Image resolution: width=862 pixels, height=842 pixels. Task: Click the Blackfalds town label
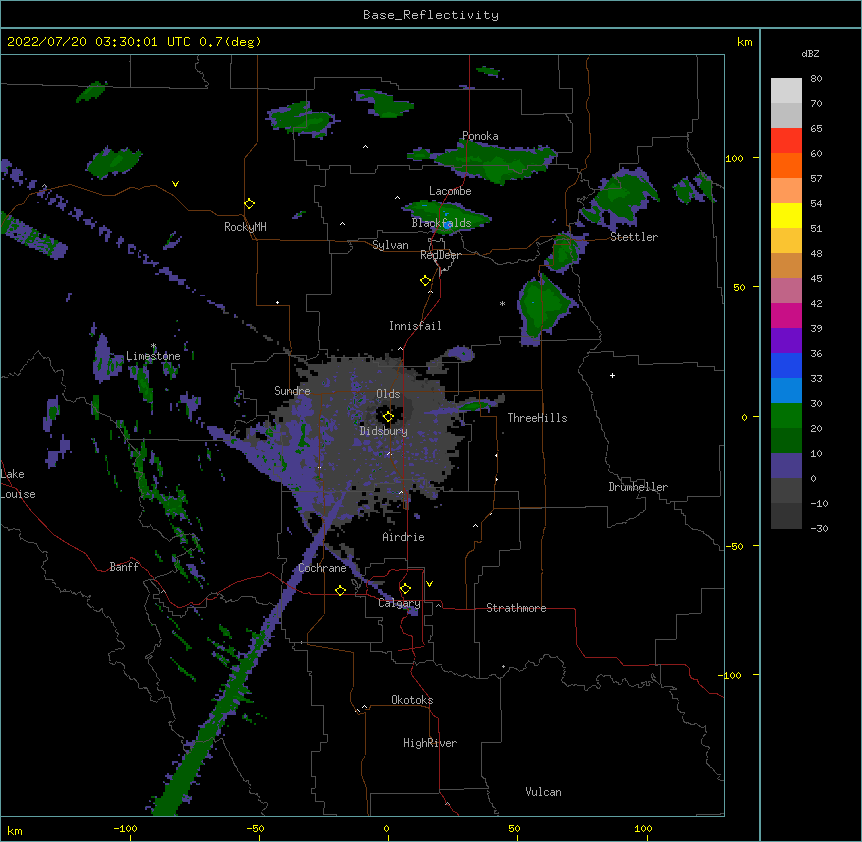441,223
